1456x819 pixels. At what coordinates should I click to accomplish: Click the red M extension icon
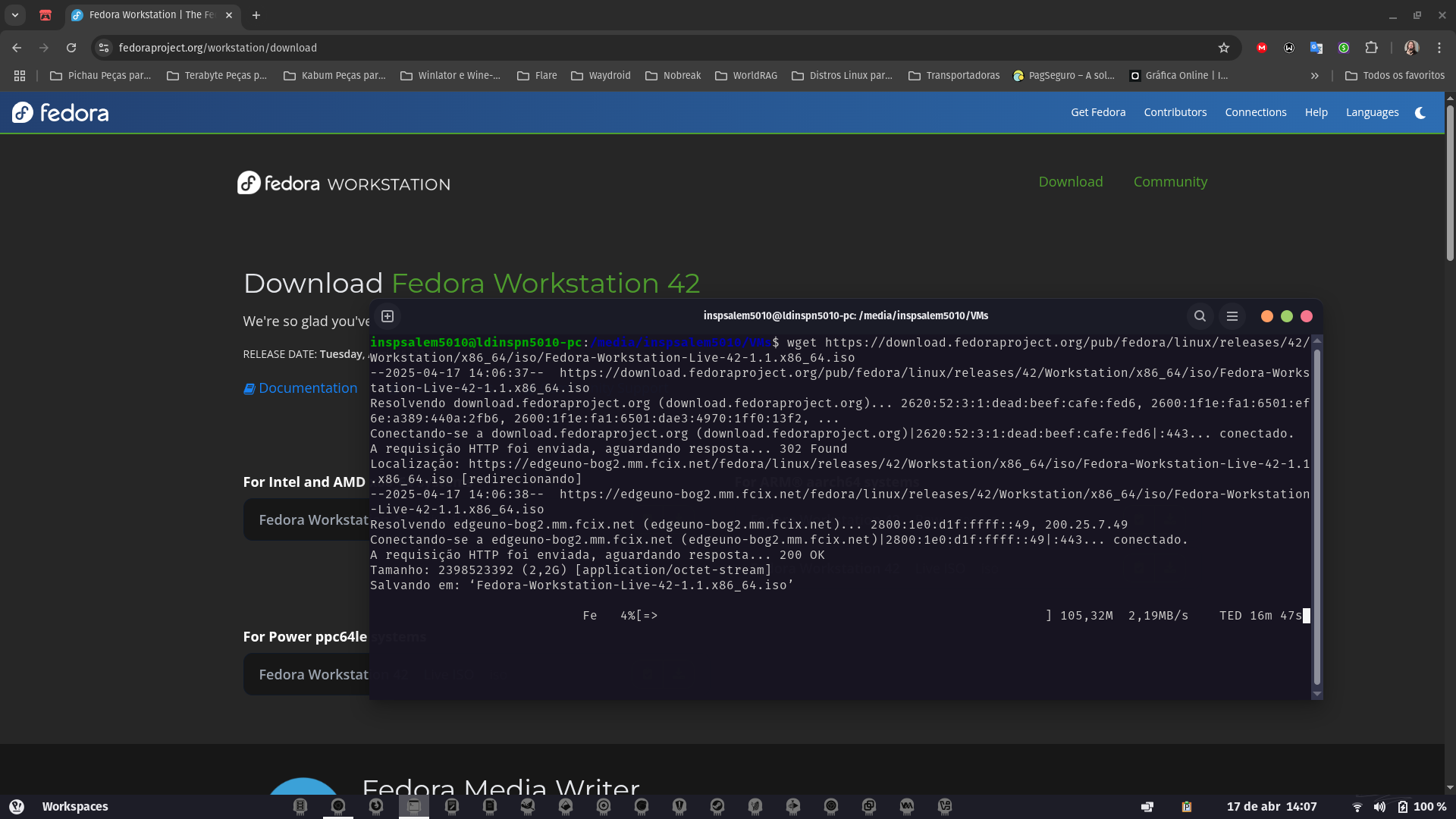tap(1262, 48)
